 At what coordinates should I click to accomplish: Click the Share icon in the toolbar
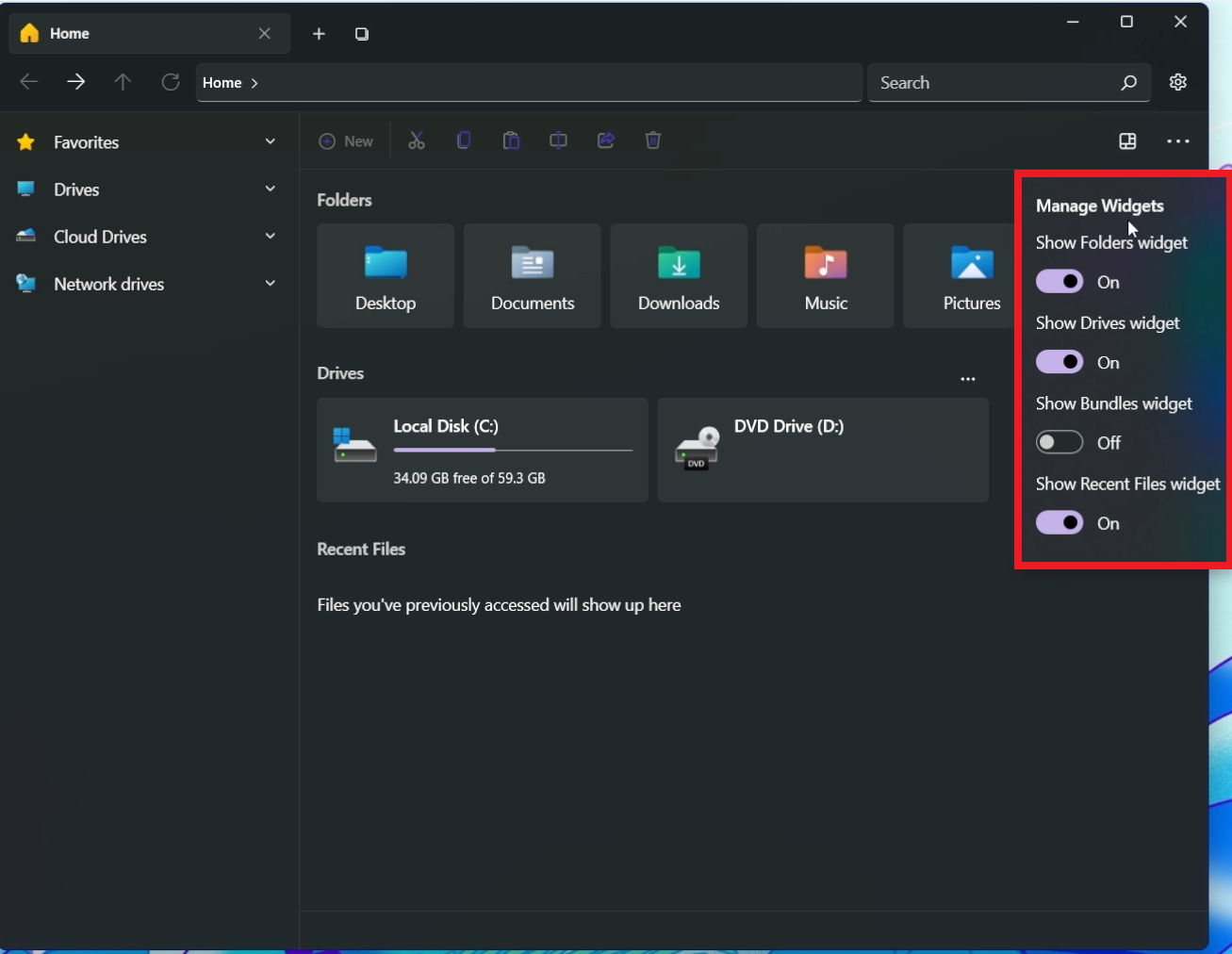coord(605,140)
